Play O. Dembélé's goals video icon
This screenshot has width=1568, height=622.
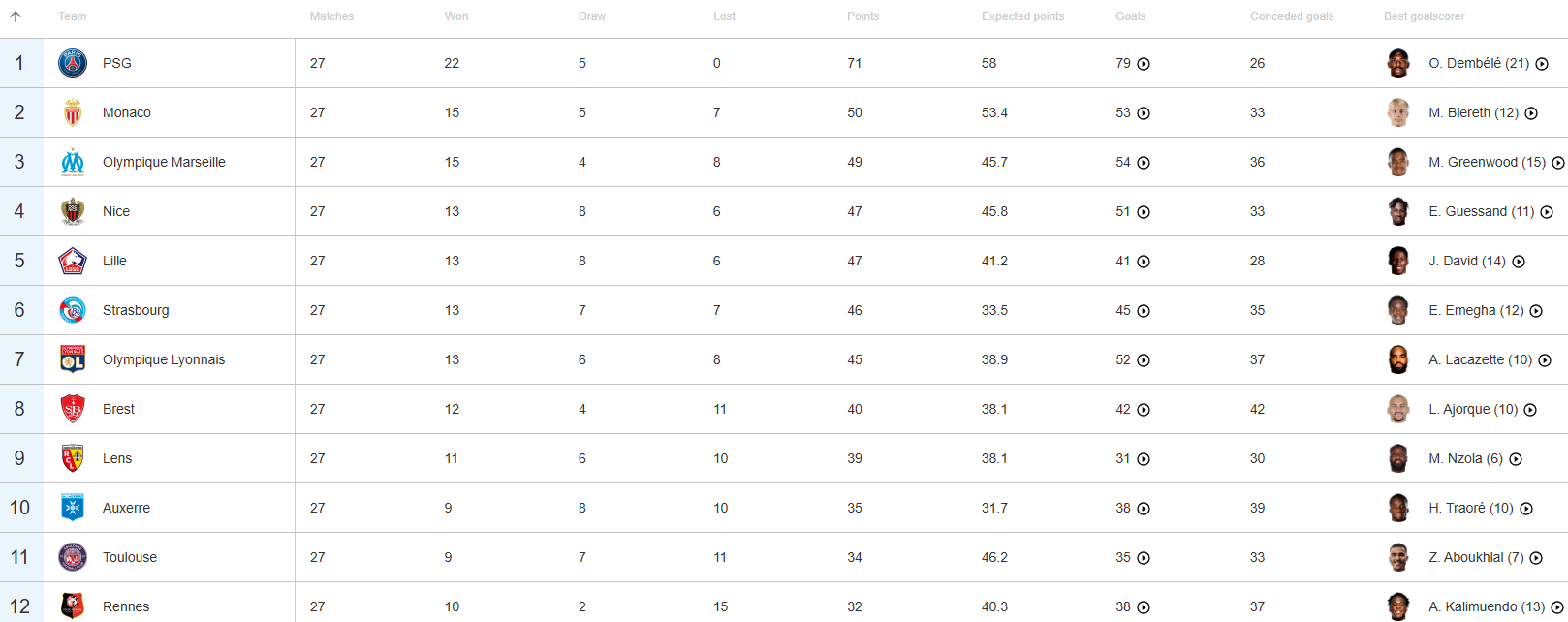[1542, 64]
